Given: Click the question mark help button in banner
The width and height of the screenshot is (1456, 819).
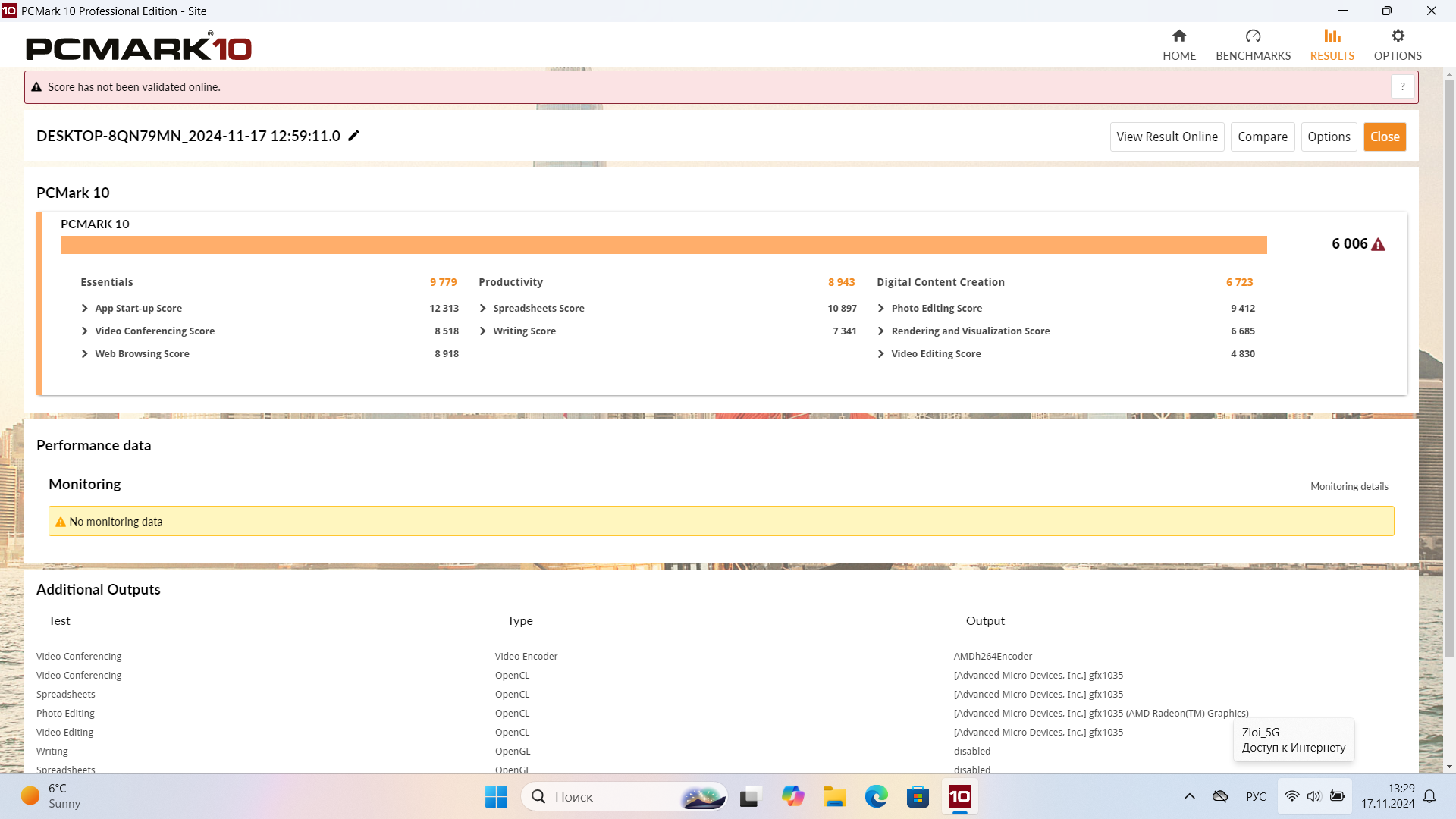Looking at the screenshot, I should tap(1403, 87).
